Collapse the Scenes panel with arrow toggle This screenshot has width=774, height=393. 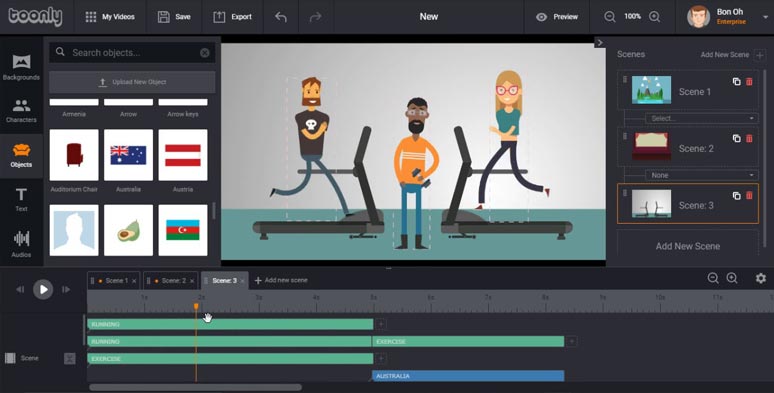[600, 42]
